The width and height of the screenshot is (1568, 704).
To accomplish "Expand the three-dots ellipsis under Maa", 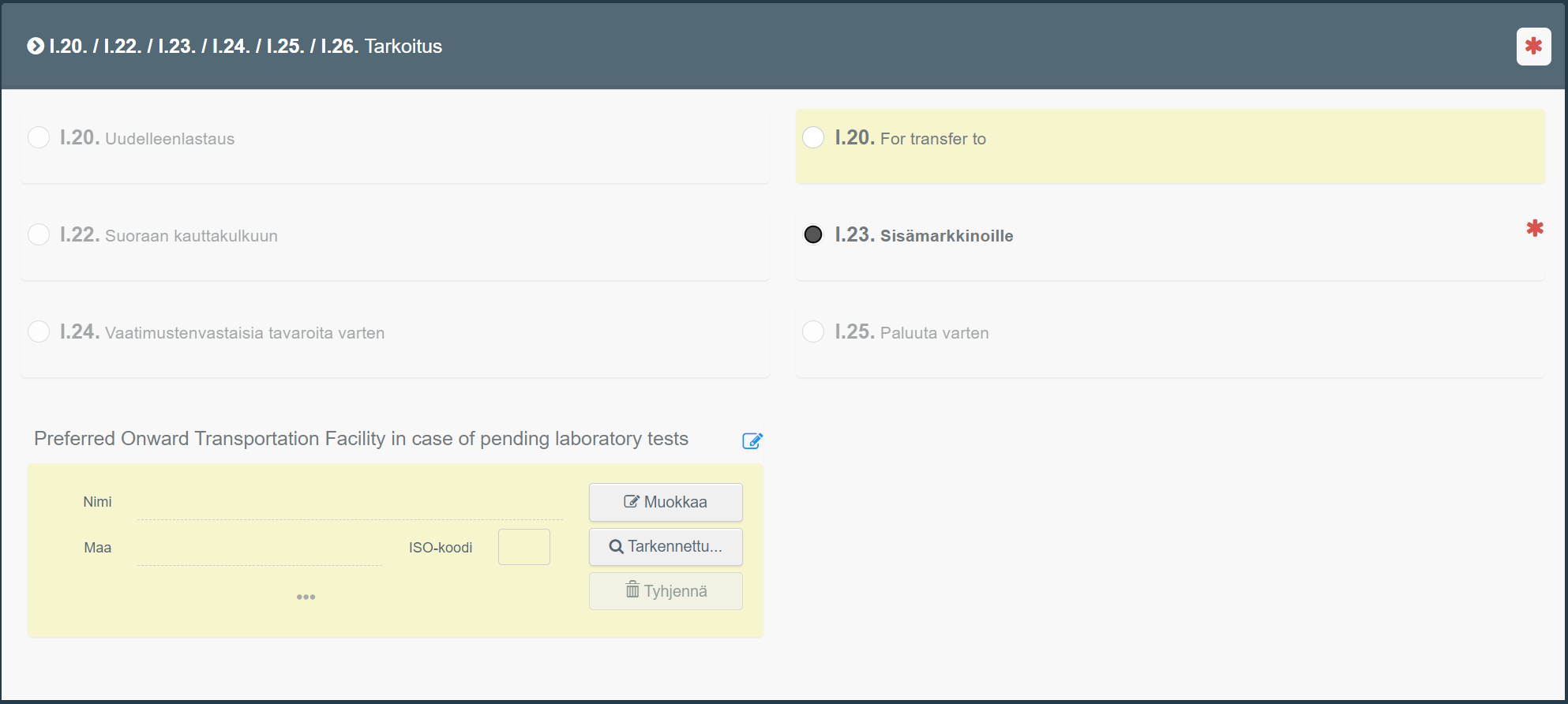I will [306, 597].
